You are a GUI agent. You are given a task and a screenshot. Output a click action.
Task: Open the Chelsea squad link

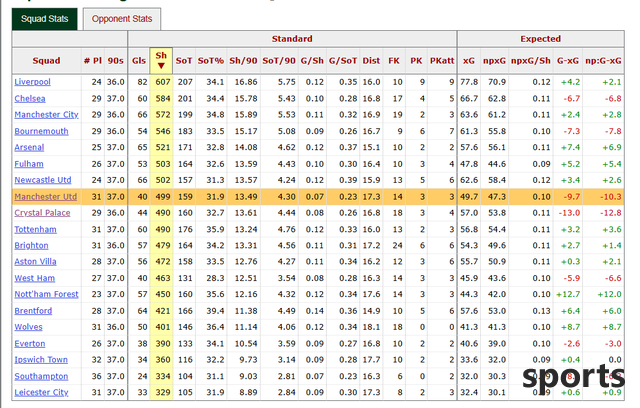point(30,98)
